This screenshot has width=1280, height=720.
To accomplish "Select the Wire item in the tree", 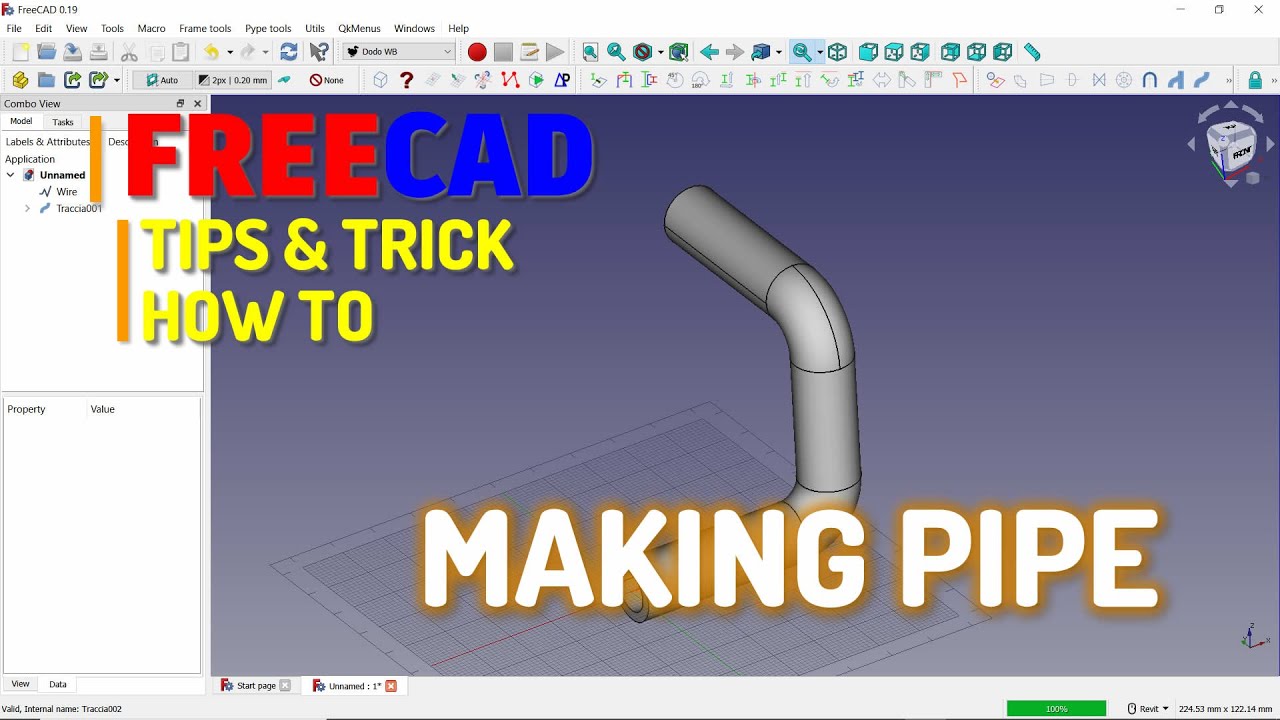I will (x=66, y=191).
